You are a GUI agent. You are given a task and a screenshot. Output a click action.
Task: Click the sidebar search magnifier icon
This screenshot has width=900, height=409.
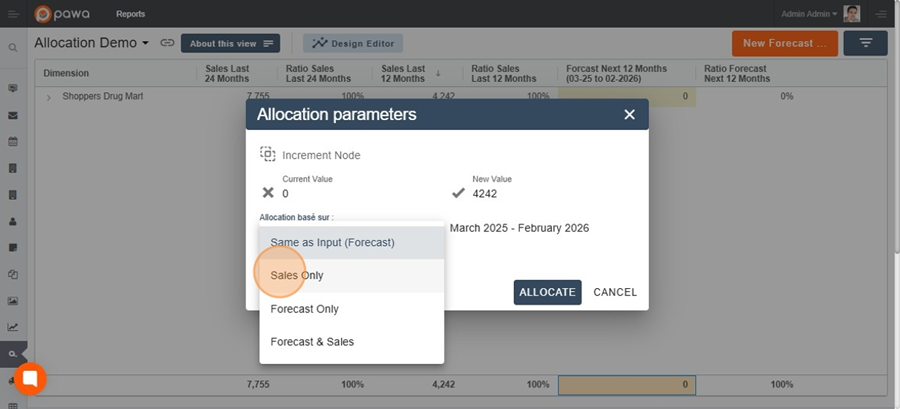click(13, 48)
